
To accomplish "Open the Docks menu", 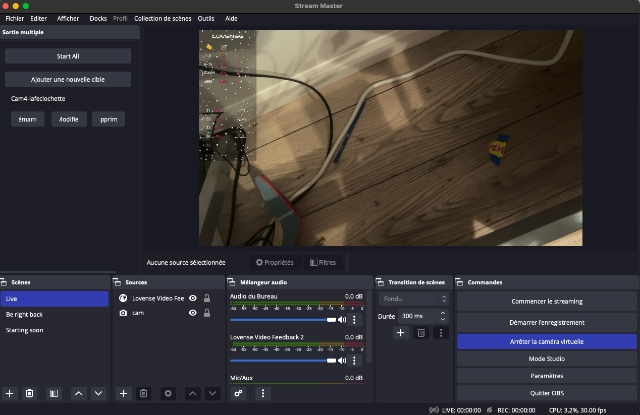I will point(97,18).
